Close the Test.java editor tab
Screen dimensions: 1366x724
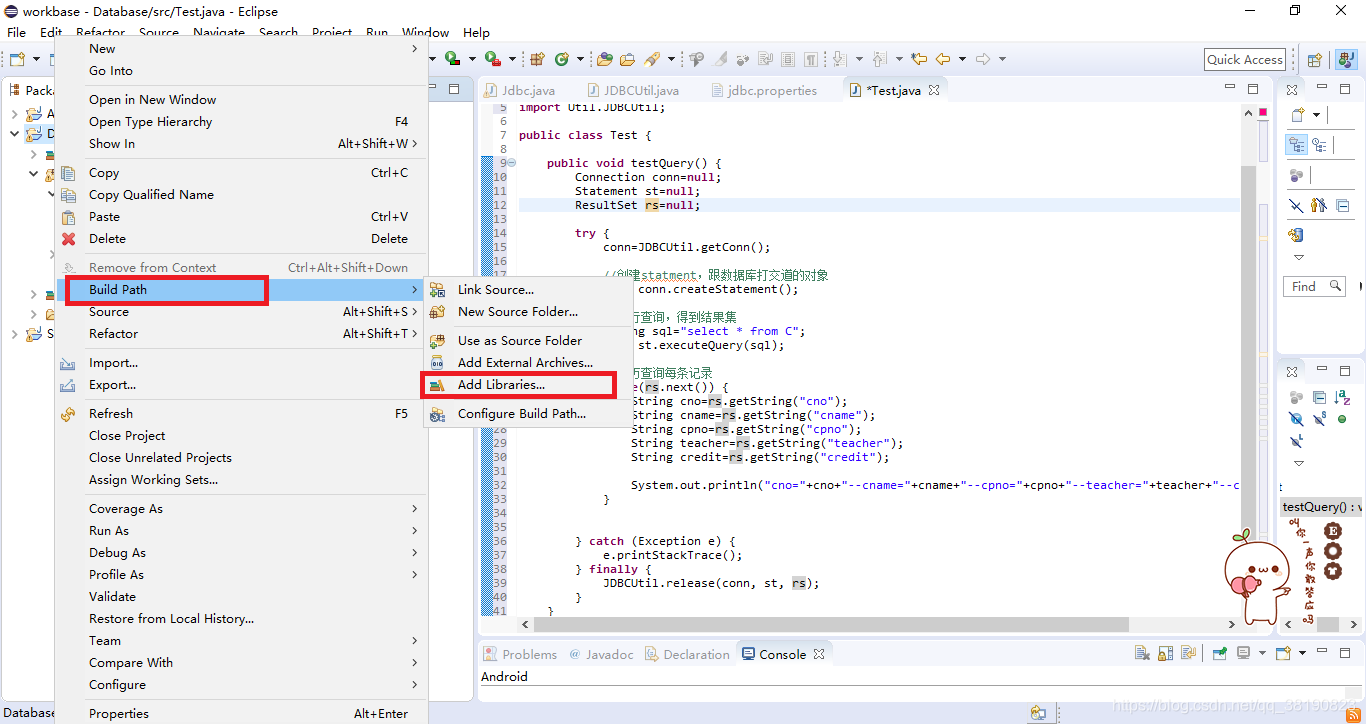[x=934, y=90]
